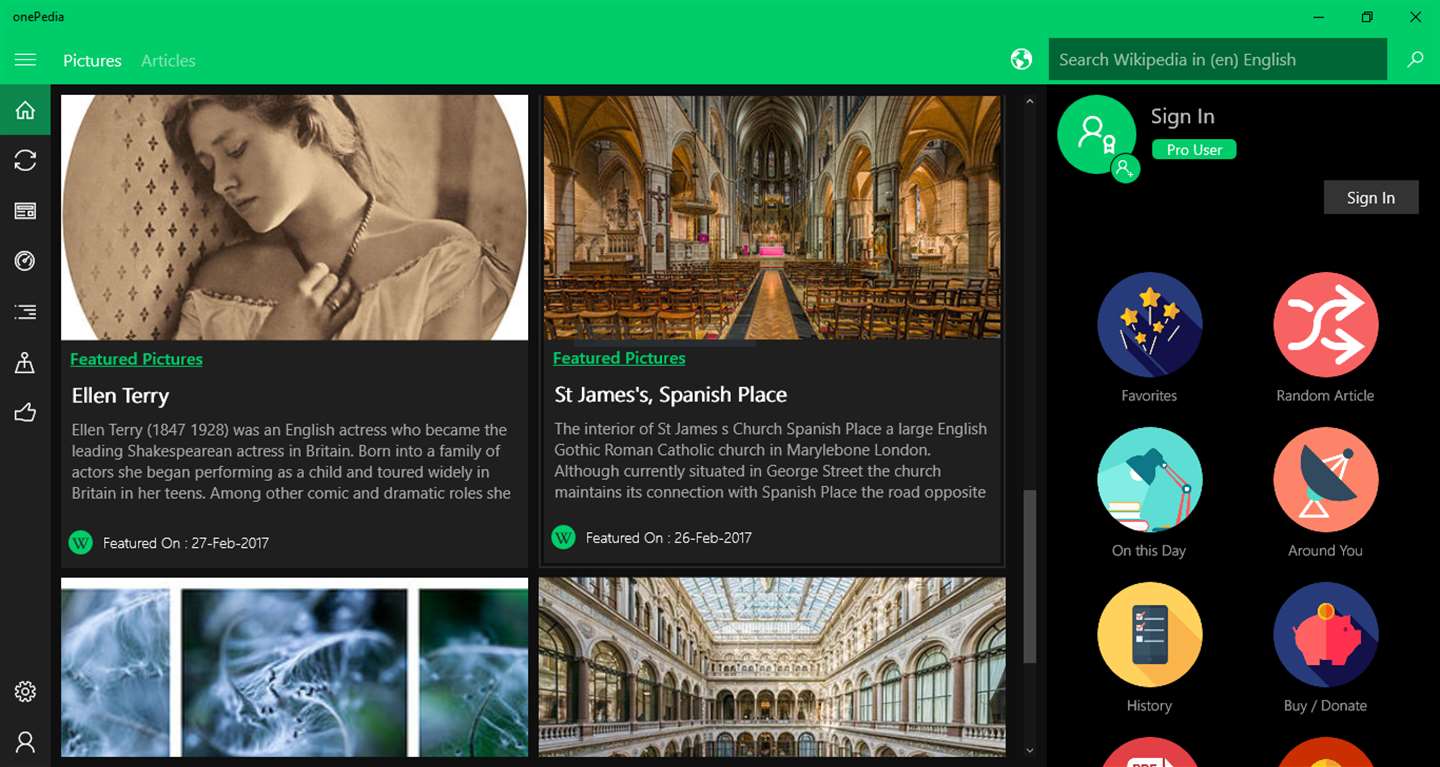Go to Home in sidebar
The image size is (1440, 767).
[x=25, y=110]
